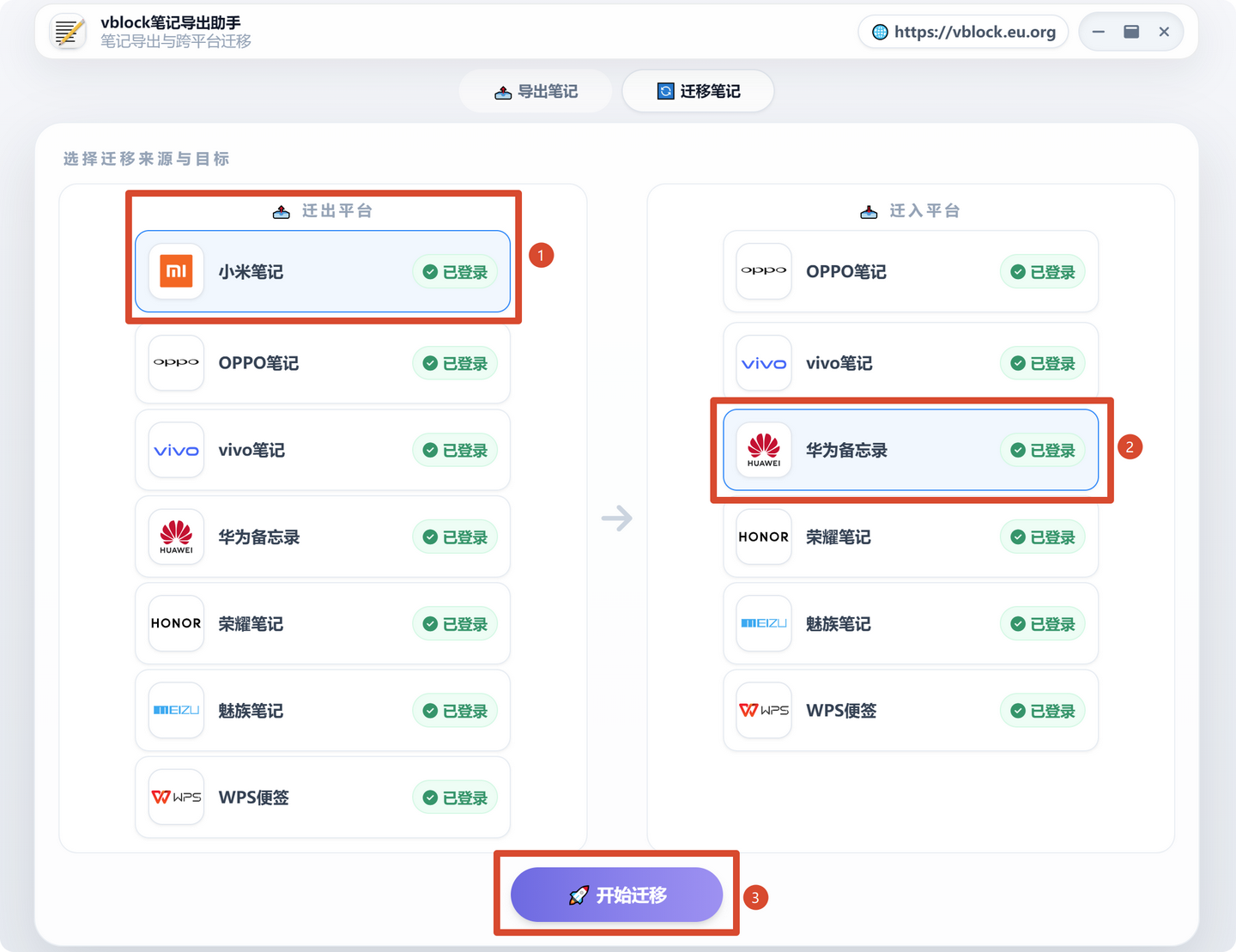This screenshot has height=952, width=1236.
Task: Click the OPPO logo in 迁入平台 list
Action: click(764, 271)
